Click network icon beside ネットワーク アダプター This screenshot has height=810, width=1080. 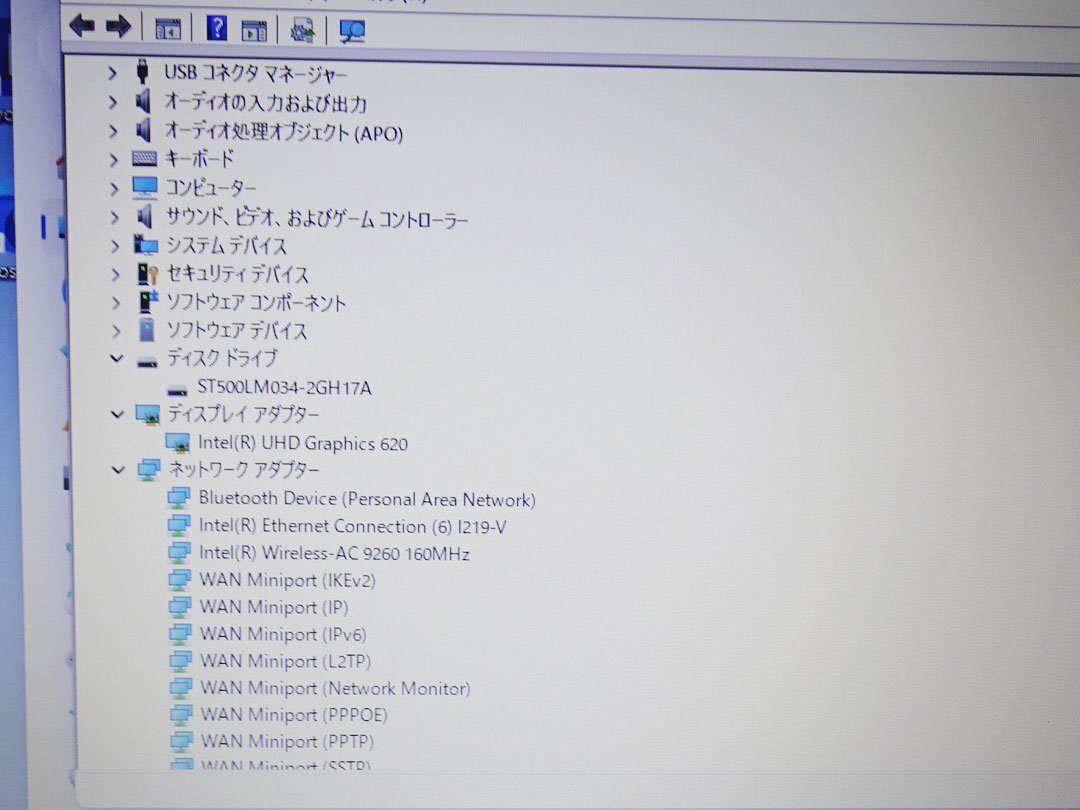pos(149,470)
